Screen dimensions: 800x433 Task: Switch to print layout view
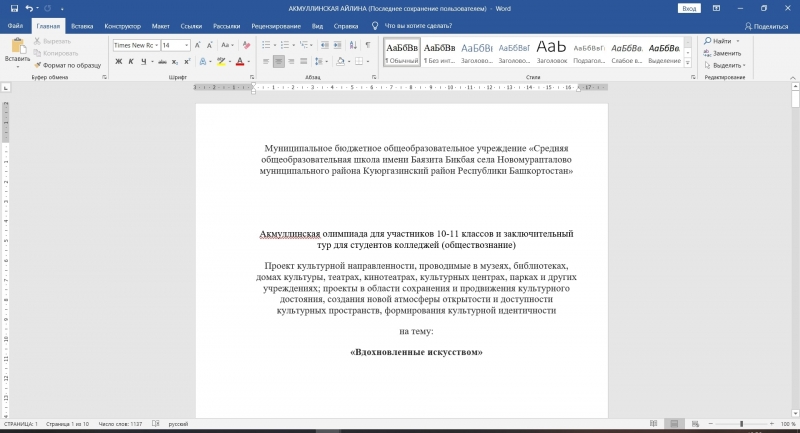(674, 424)
